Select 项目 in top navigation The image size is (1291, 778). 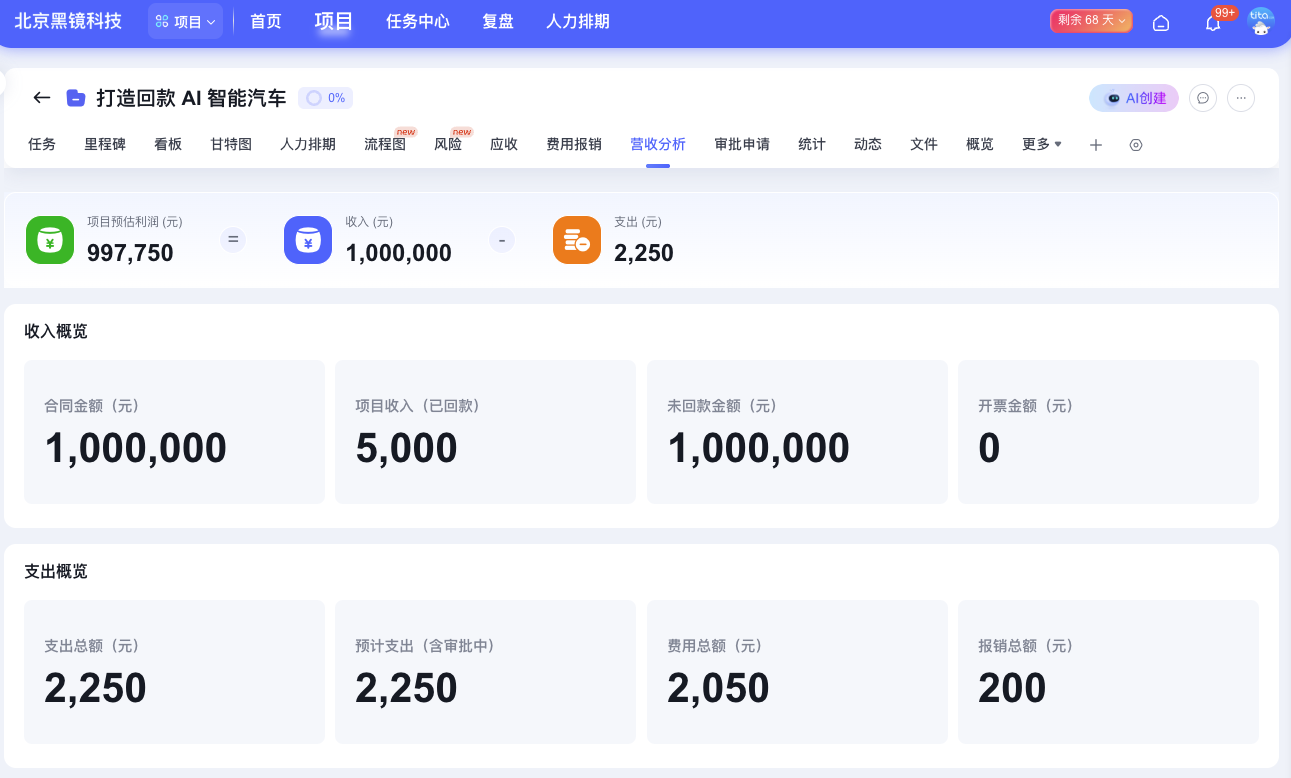[x=334, y=21]
